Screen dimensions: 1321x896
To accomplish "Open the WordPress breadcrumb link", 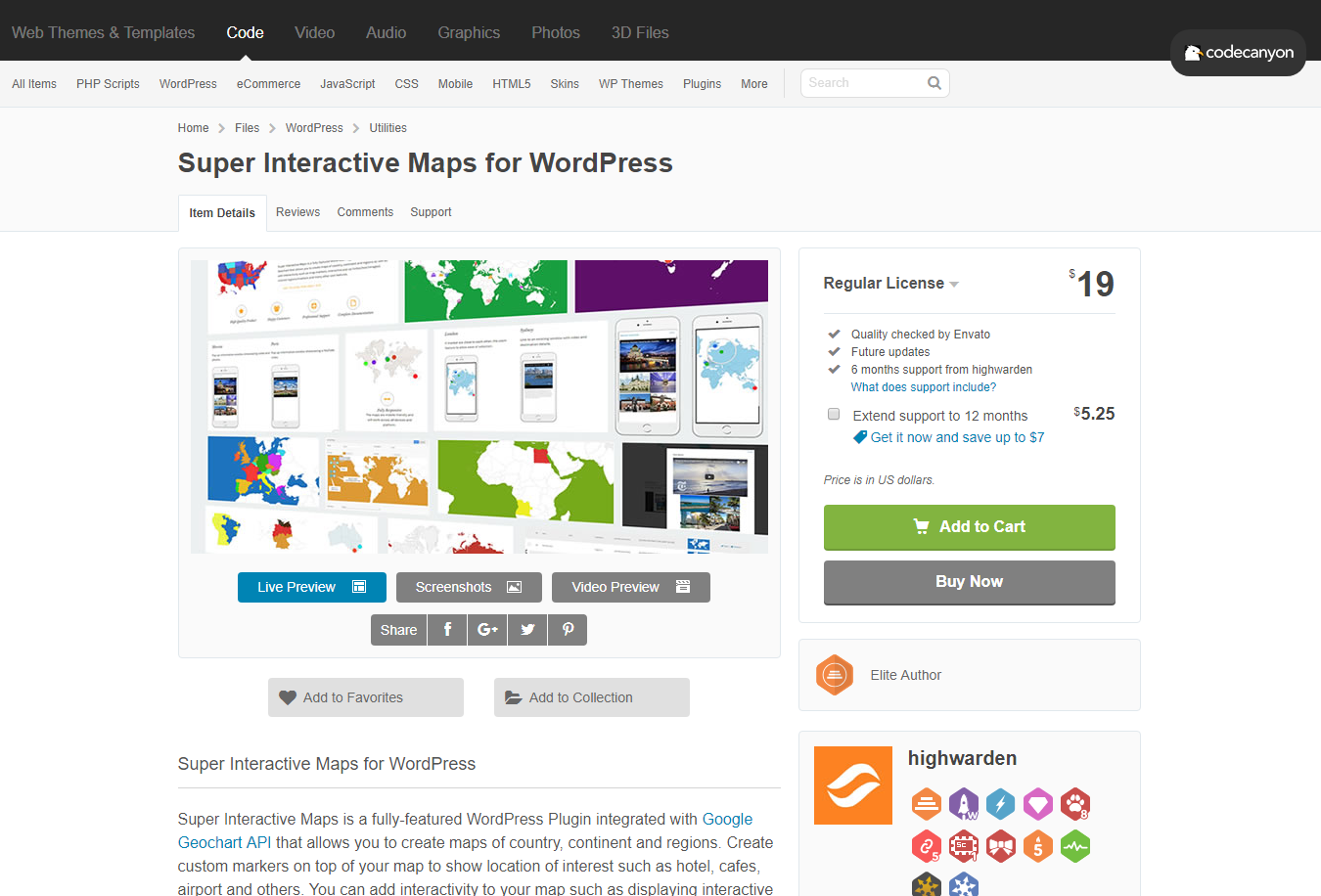I will tap(314, 128).
